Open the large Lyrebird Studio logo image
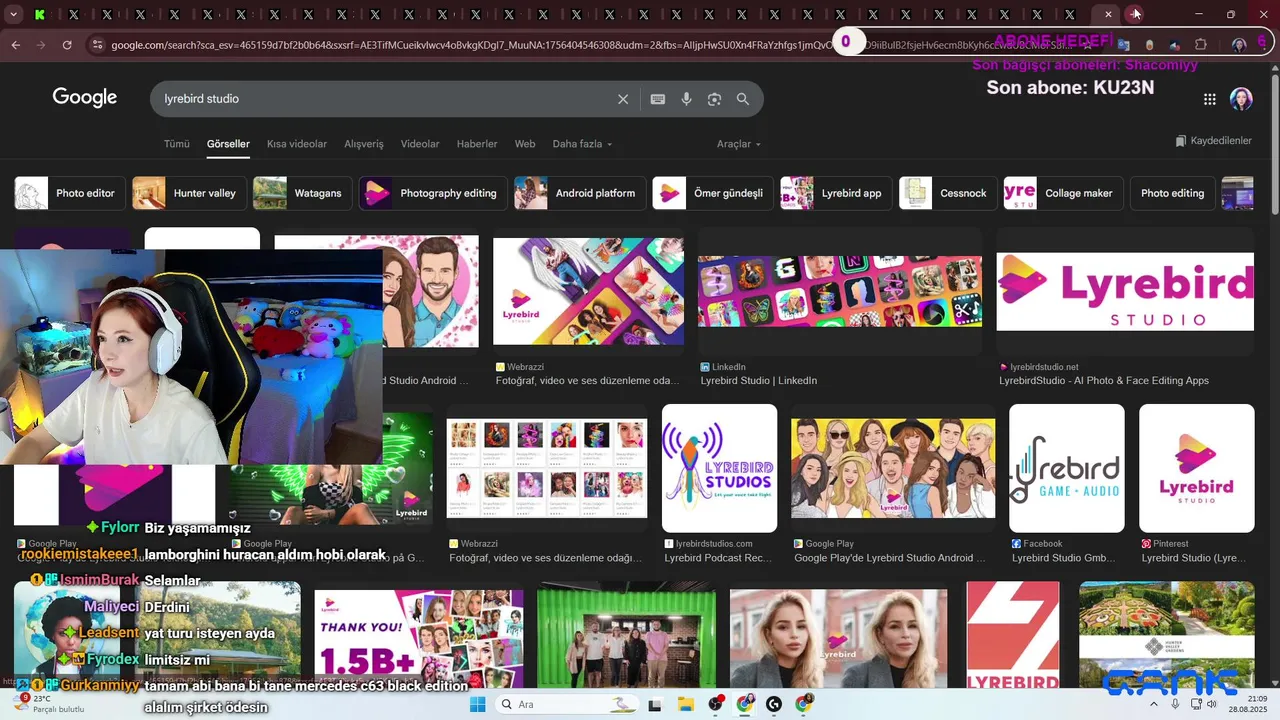This screenshot has width=1280, height=720. 1125,291
